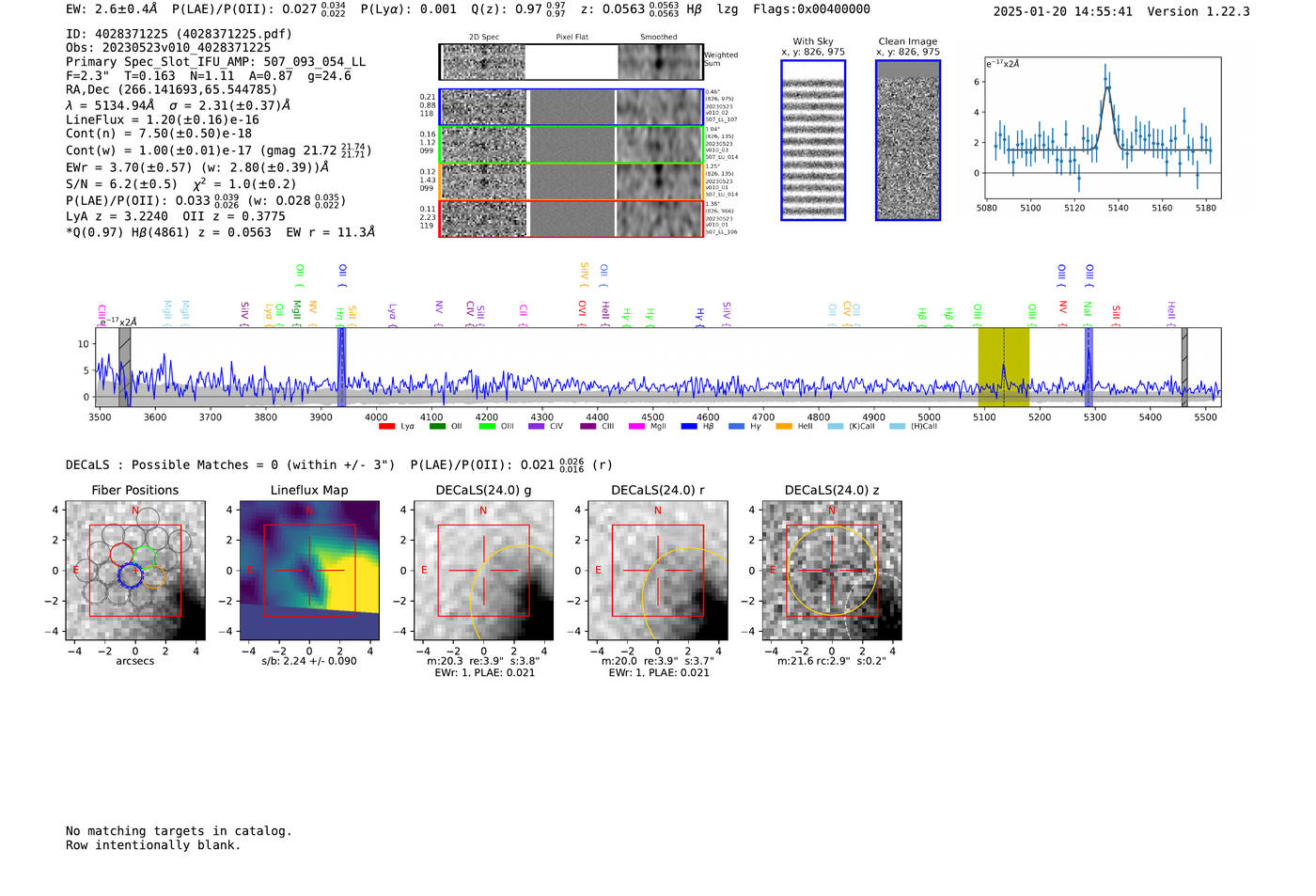Click the blue band near 3935Å in spectrum
Image resolution: width=1316 pixels, height=896 pixels.
(x=342, y=368)
